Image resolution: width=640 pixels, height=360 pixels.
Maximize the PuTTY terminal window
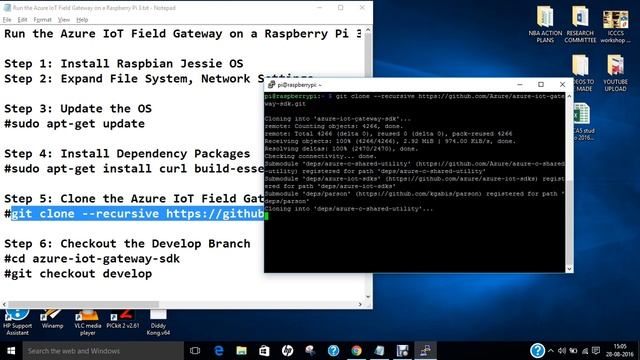tap(541, 84)
